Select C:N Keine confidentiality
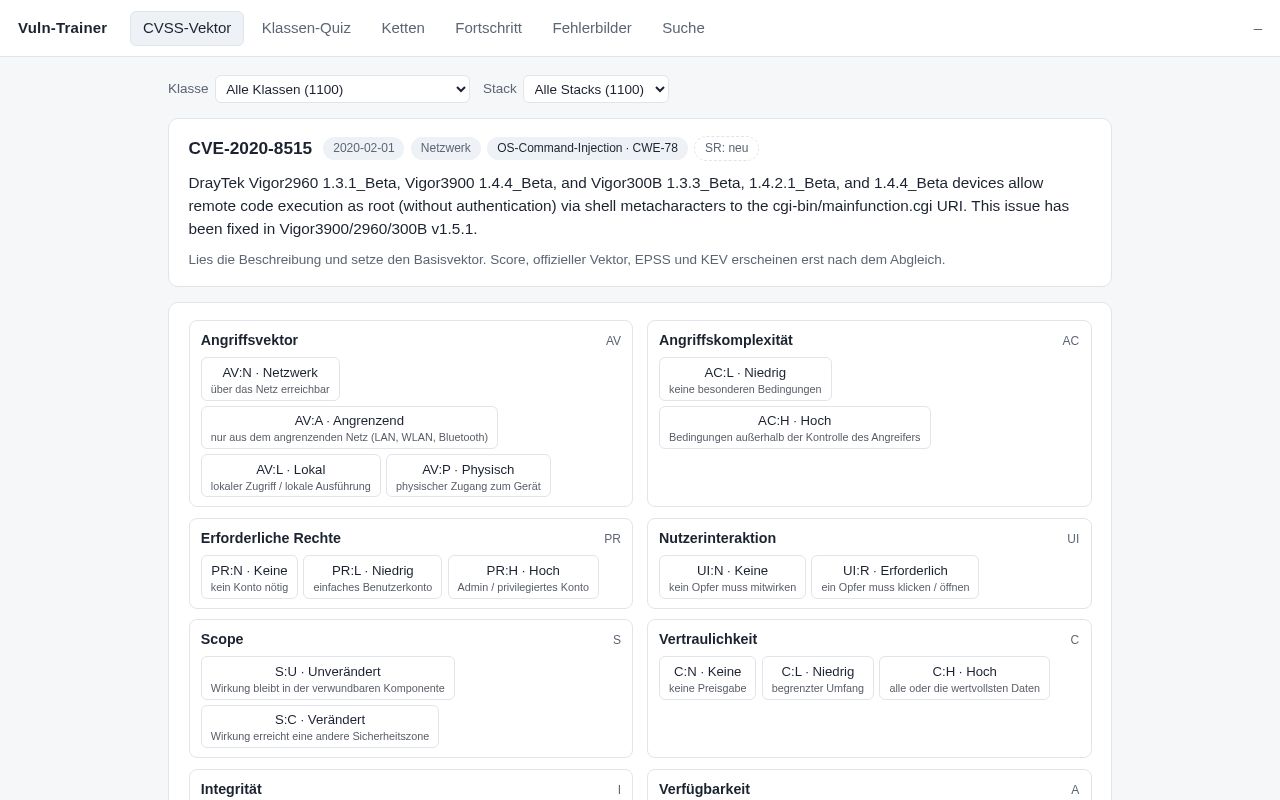Screen dimensions: 1280x800 (x=707, y=678)
